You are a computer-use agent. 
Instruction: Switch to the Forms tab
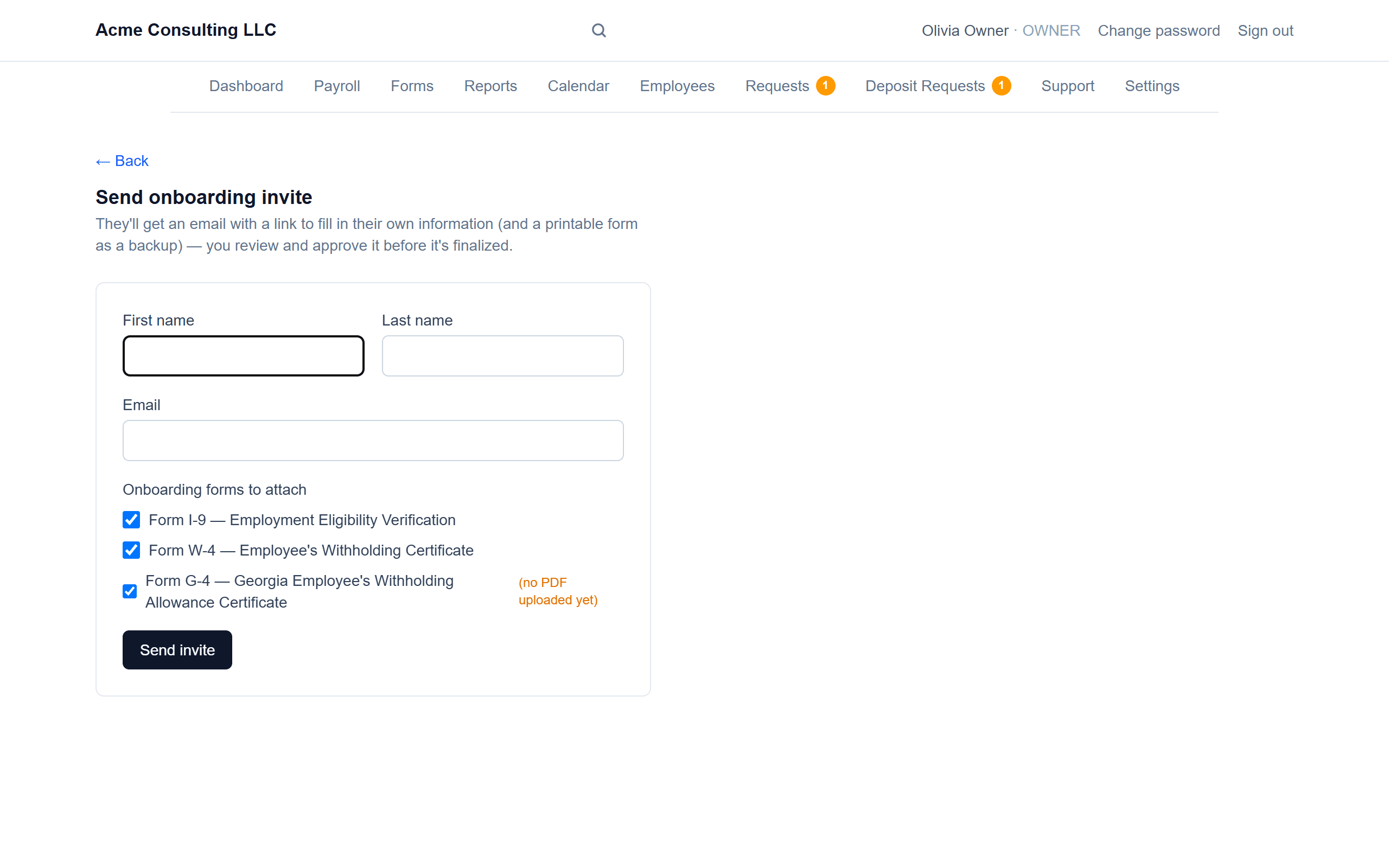(x=412, y=86)
